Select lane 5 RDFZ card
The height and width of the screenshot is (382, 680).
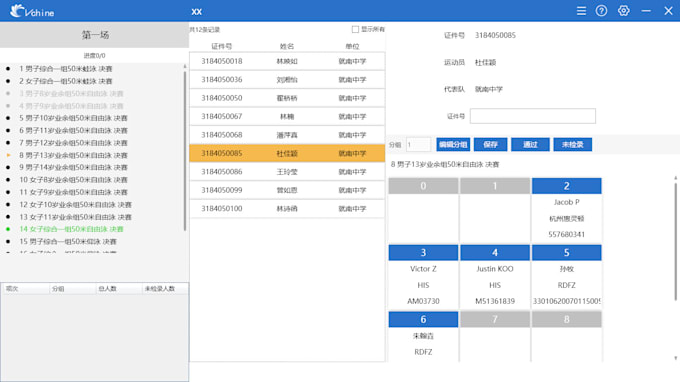[x=566, y=277]
